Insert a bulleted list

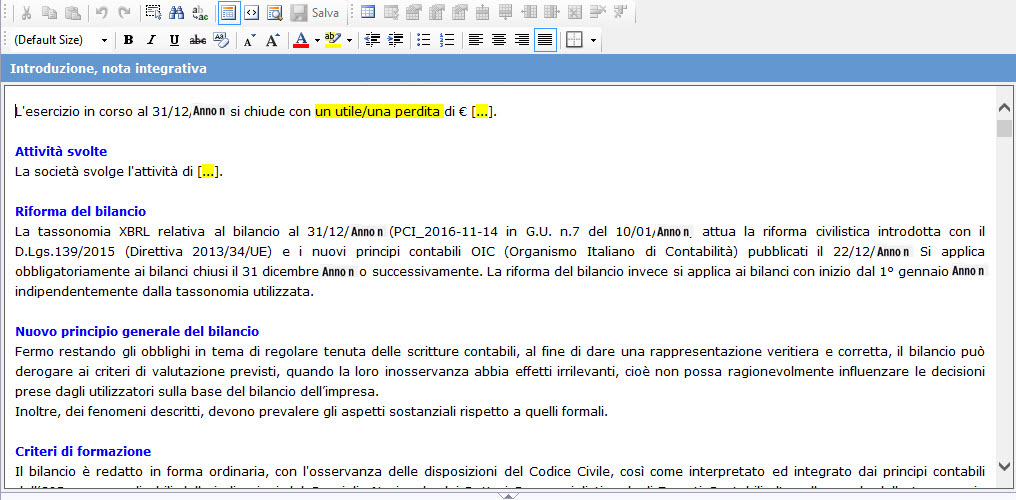(423, 40)
